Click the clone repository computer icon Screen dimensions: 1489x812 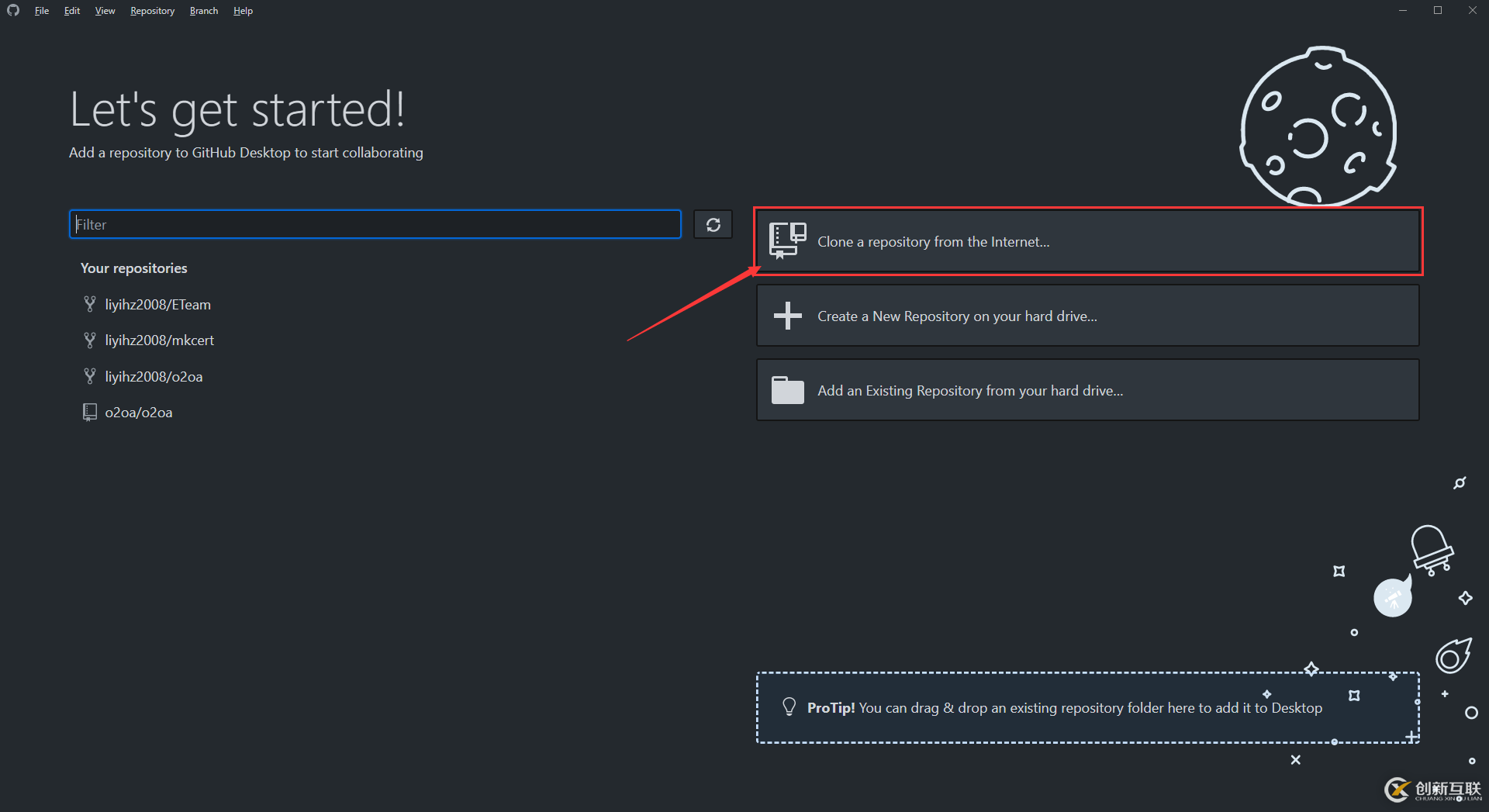click(x=787, y=240)
